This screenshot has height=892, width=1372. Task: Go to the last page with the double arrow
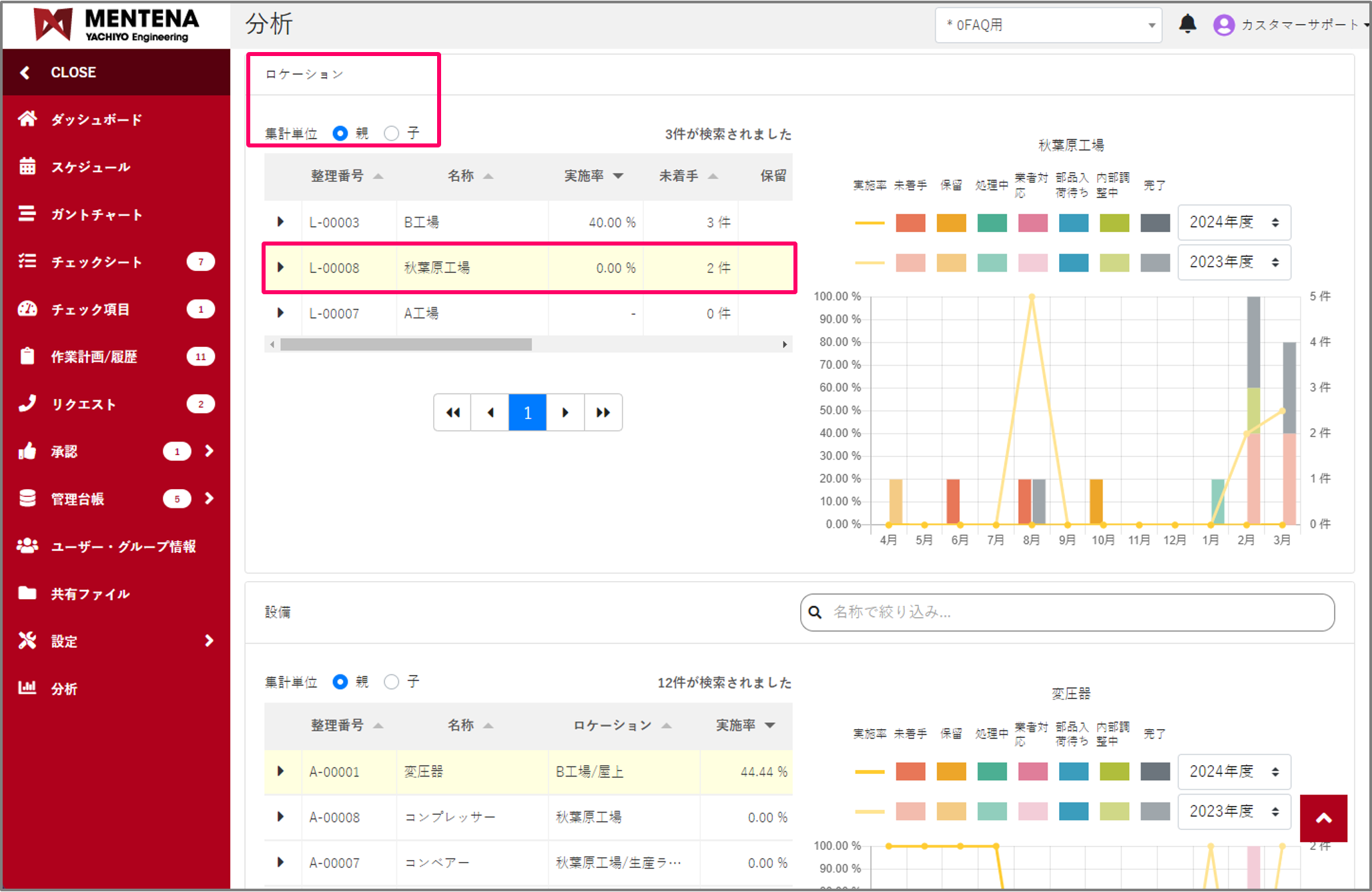pos(603,412)
